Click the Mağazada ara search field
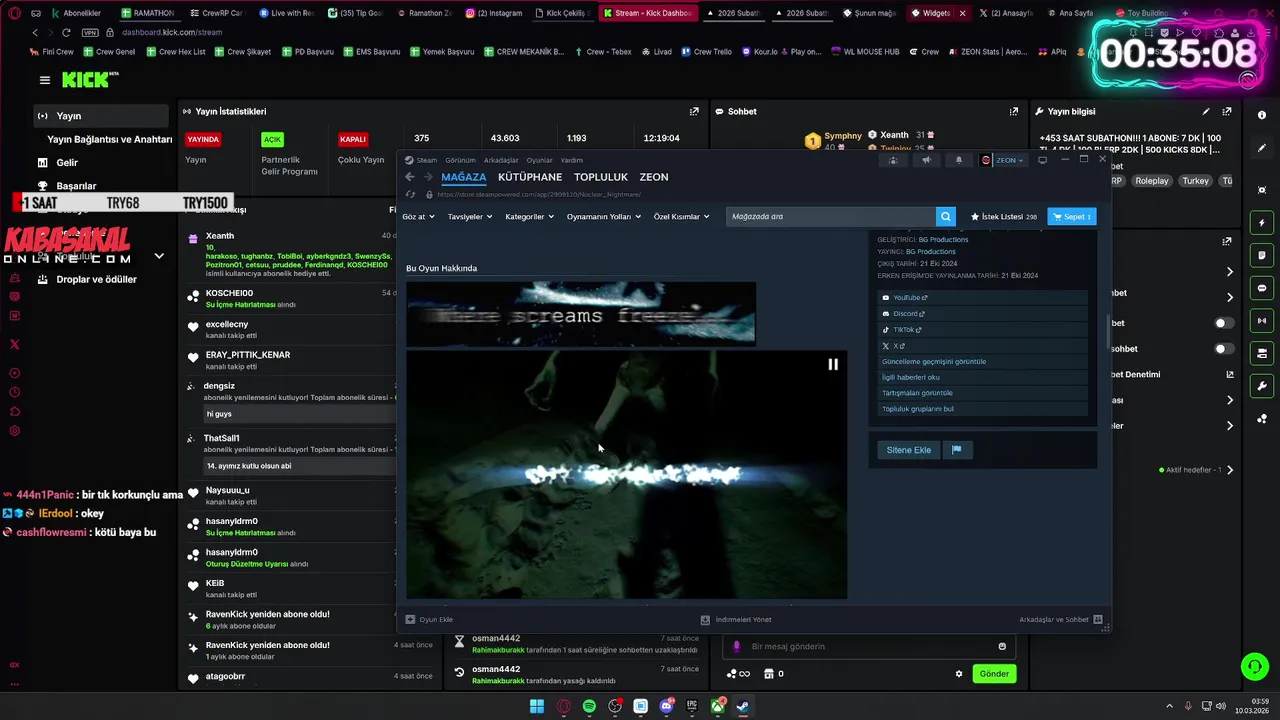 831,216
